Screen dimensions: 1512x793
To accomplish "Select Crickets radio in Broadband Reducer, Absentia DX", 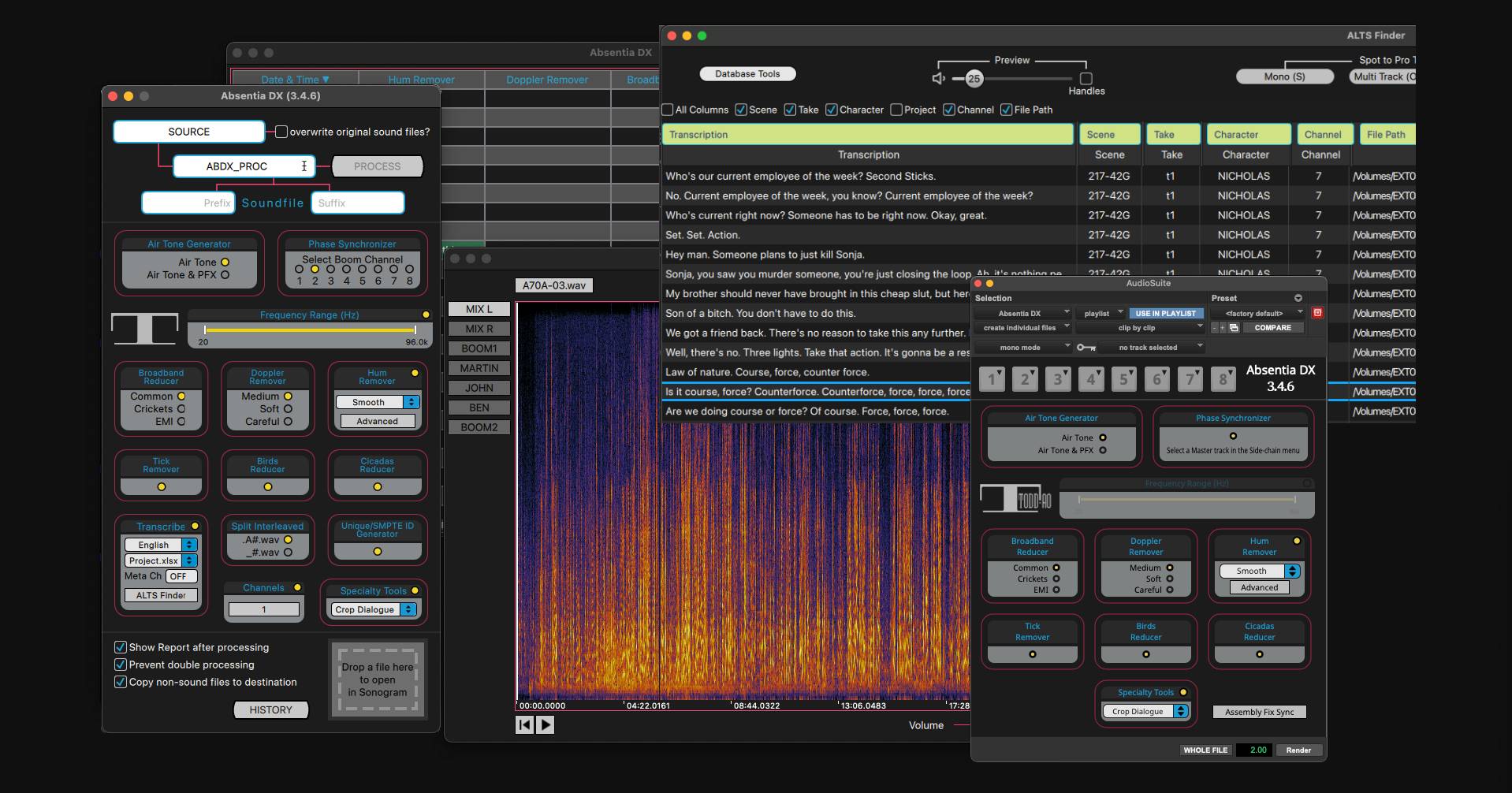I will (181, 409).
